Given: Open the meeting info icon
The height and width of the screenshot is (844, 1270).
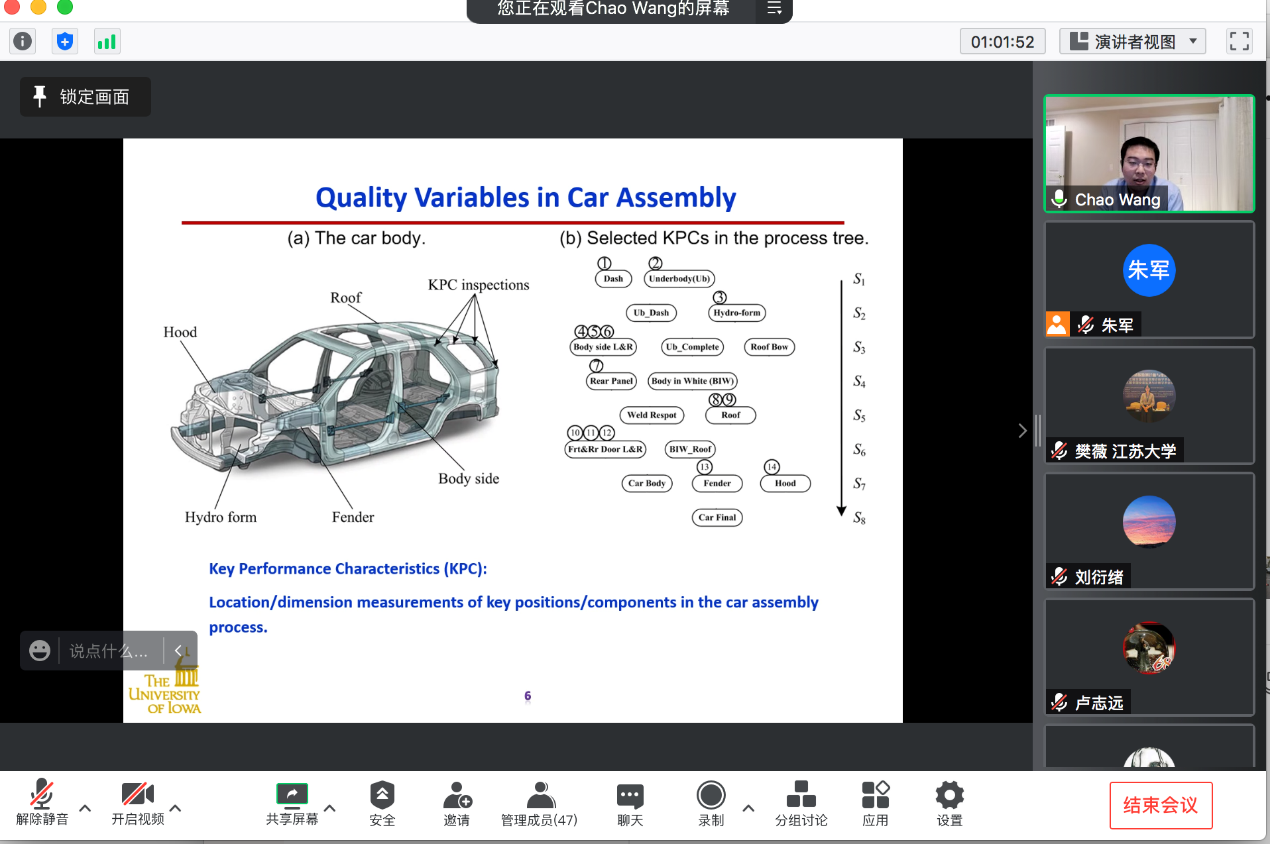Looking at the screenshot, I should (22, 41).
